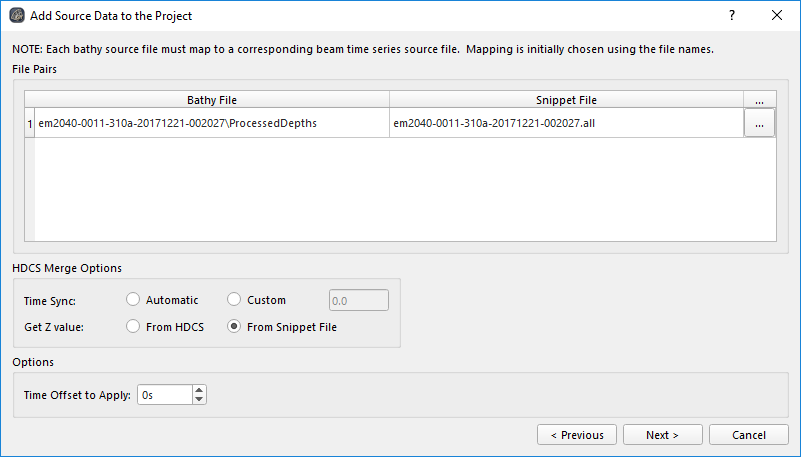Screen dimensions: 801x457
Task: Choose Get Z value From Snippet File
Action: pyautogui.click(x=234, y=327)
